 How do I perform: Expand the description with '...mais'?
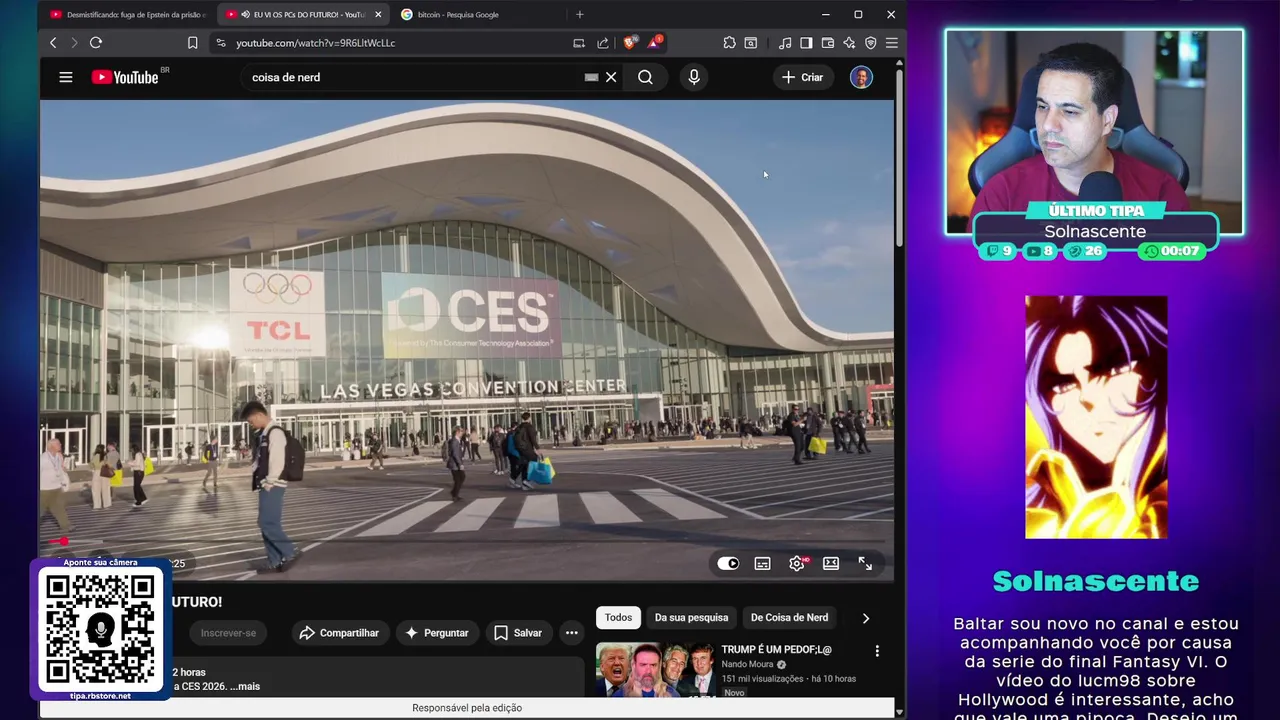243,686
